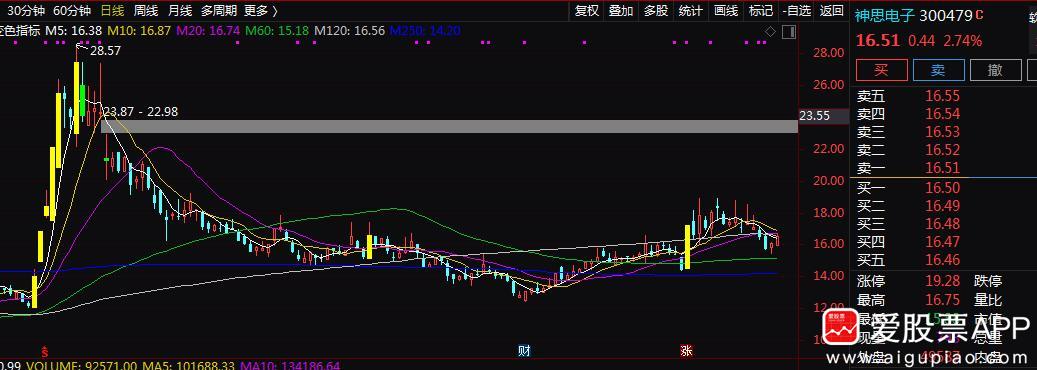1037x370 pixels.
Task: Click the red 买 buy button
Action: 881,69
